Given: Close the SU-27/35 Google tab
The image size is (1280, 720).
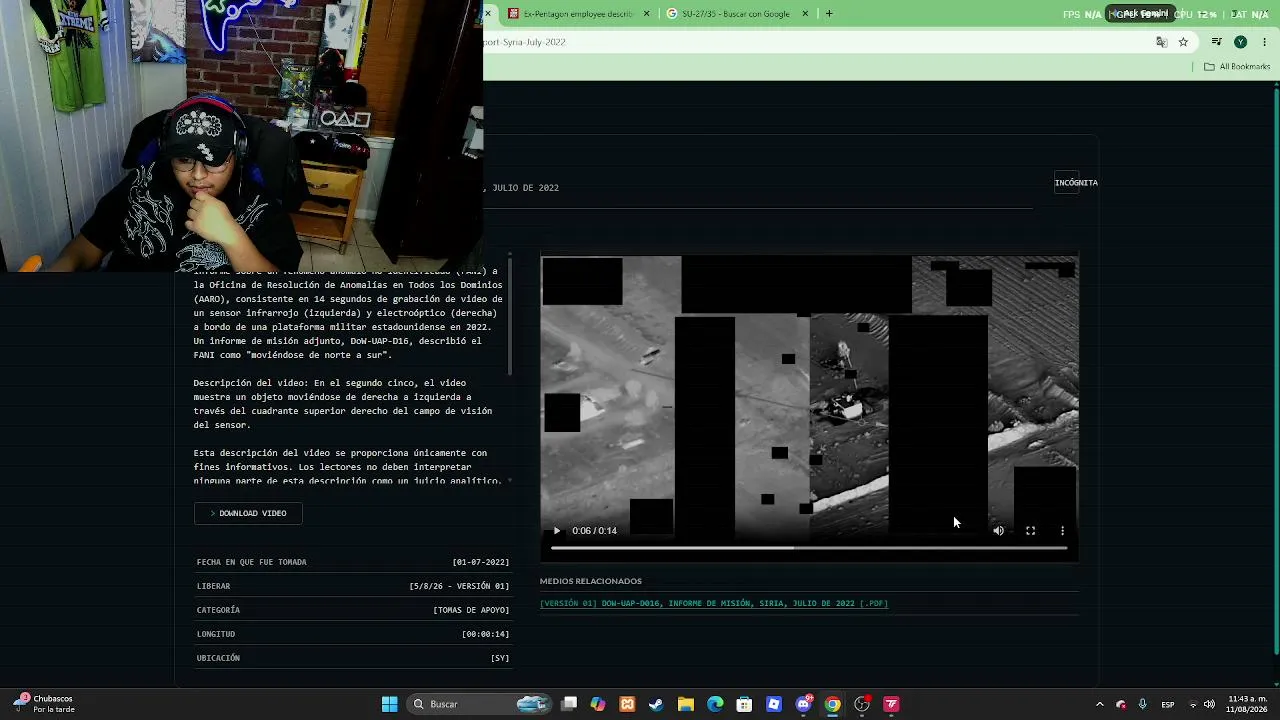Looking at the screenshot, I should pyautogui.click(x=805, y=14).
